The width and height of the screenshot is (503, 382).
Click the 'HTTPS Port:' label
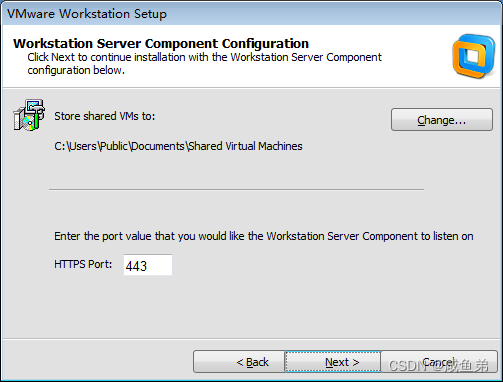coord(83,264)
